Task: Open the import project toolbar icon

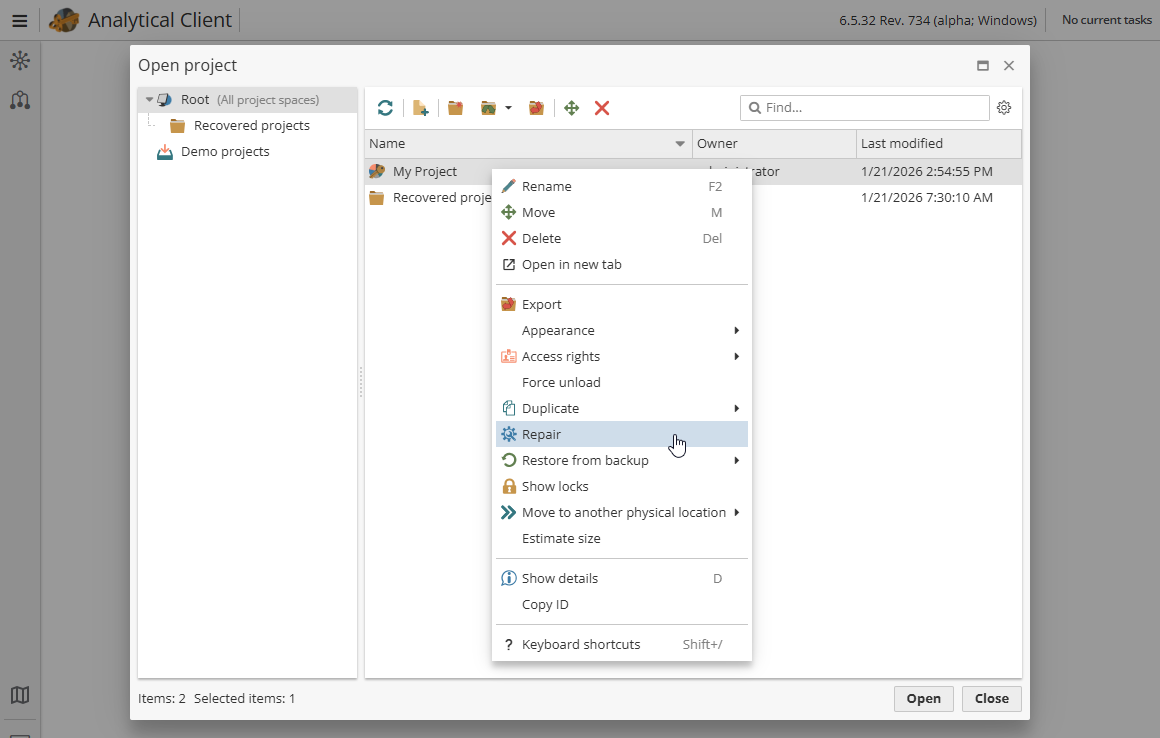Action: pos(489,107)
